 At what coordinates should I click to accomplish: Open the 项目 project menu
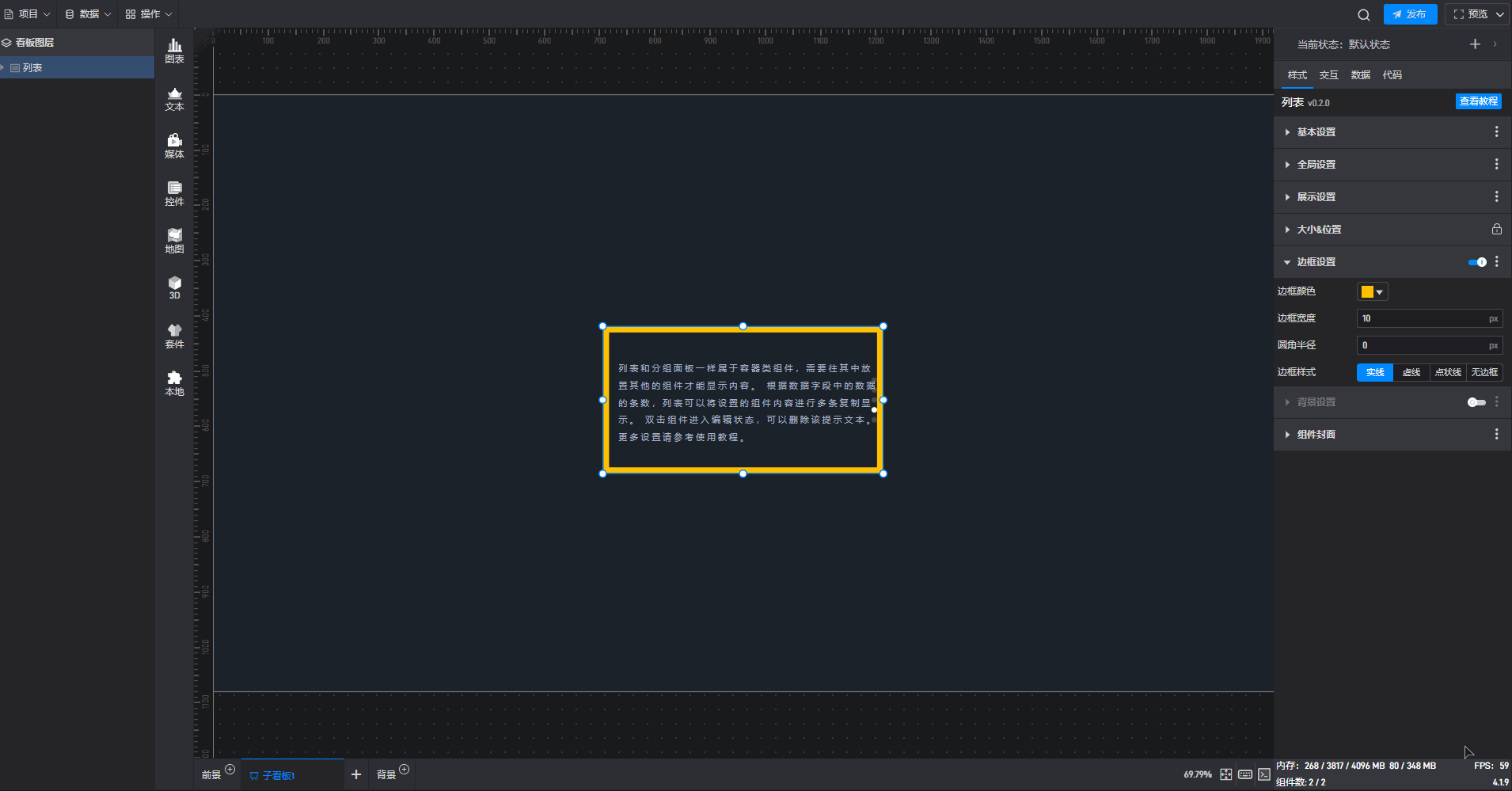pyautogui.click(x=27, y=14)
